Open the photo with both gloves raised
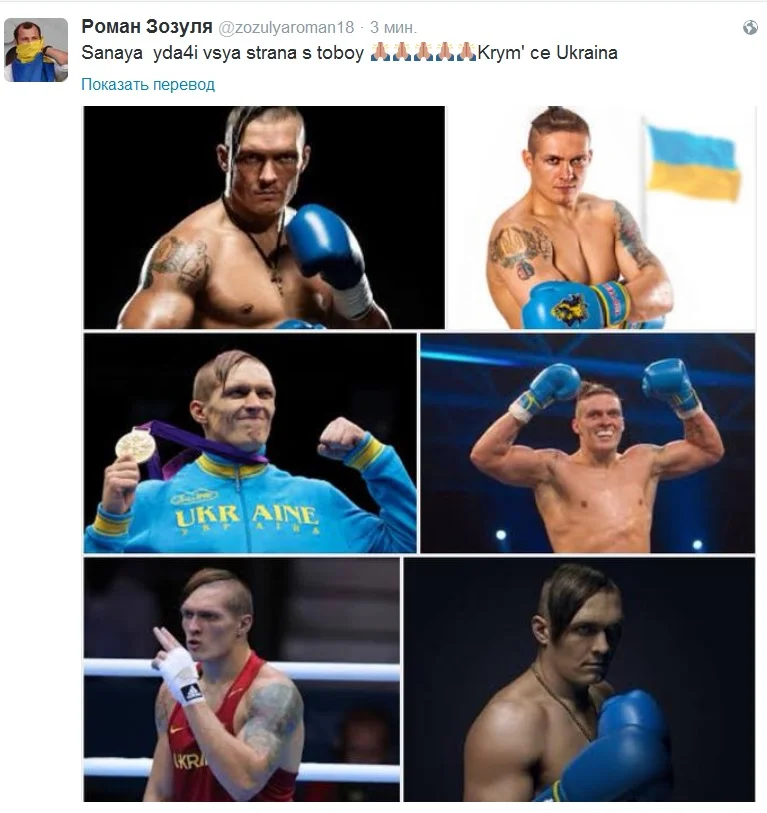Screen dimensions: 767x813 [588, 443]
